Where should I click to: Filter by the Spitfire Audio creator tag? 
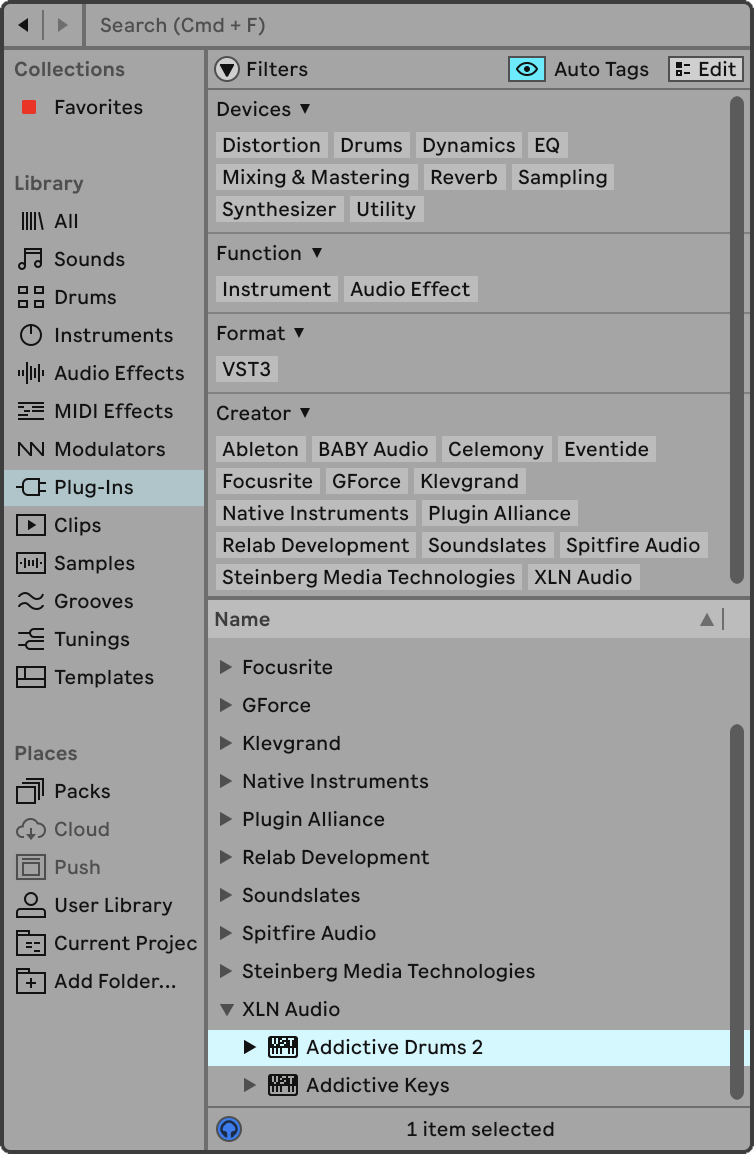[x=632, y=545]
